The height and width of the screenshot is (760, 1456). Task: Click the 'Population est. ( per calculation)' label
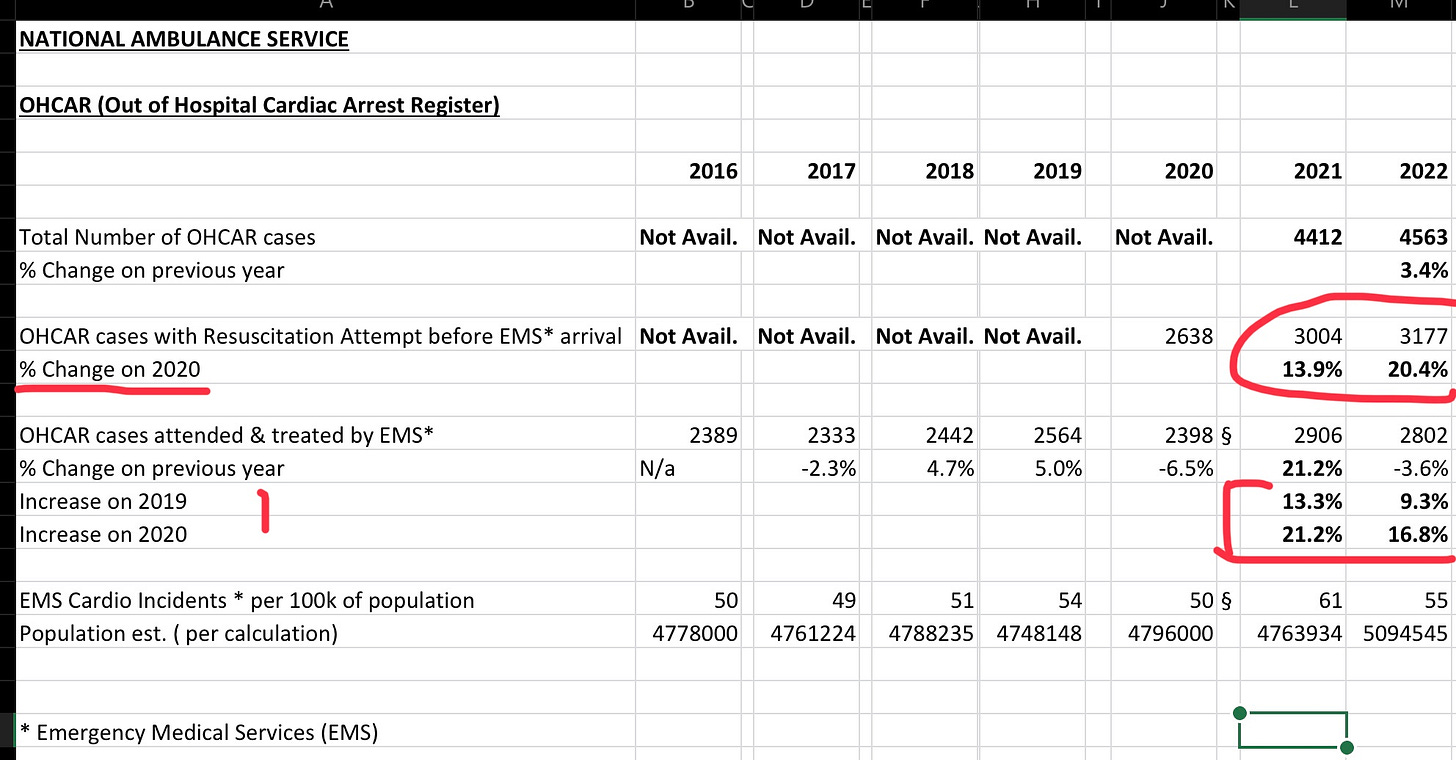tap(178, 633)
